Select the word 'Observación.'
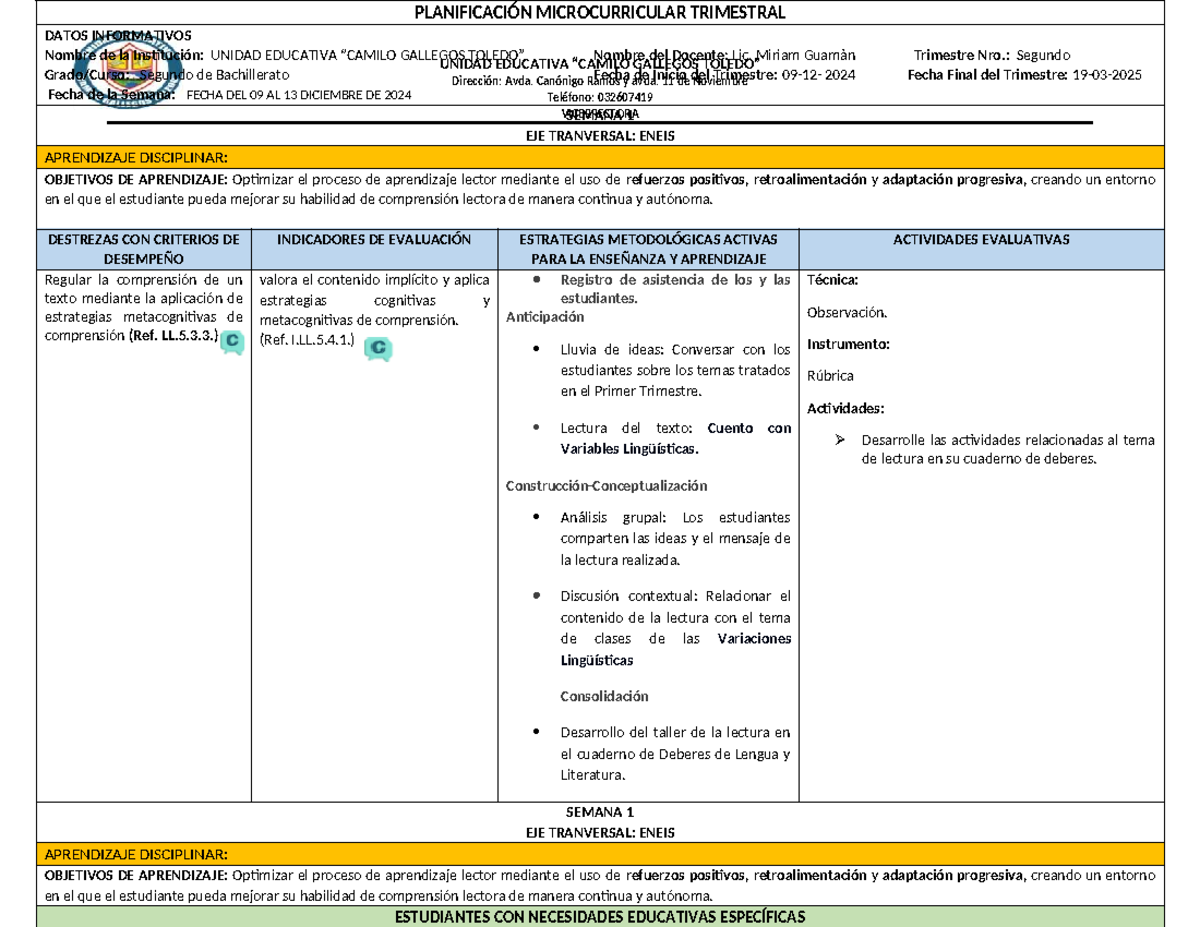1200x927 pixels. coord(846,312)
